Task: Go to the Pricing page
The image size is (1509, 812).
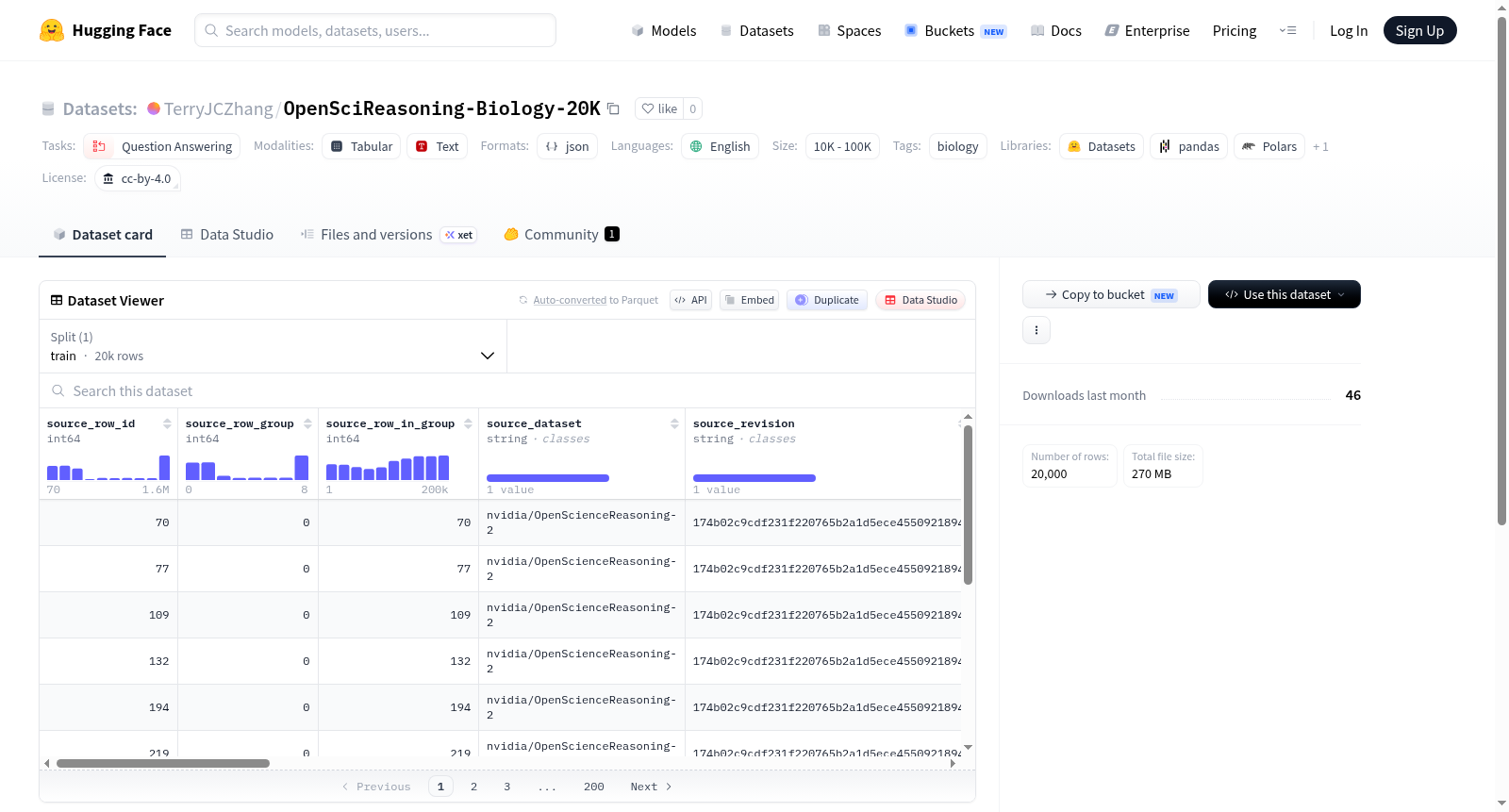Action: click(1235, 30)
